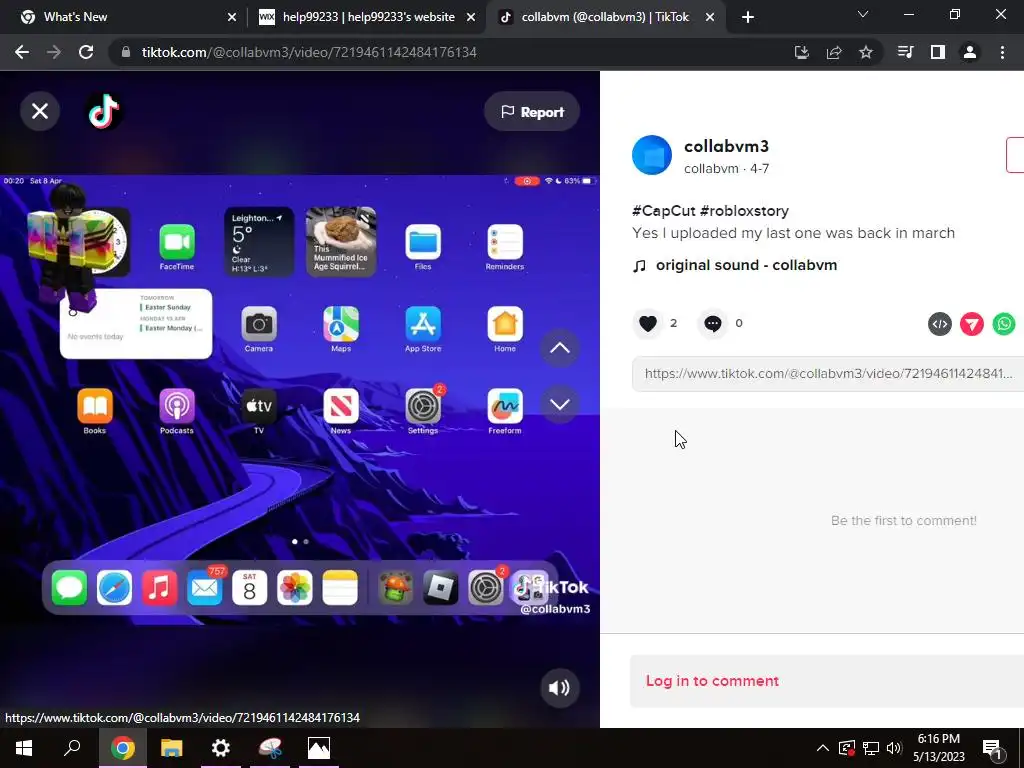Click the embed code icon
Image resolution: width=1024 pixels, height=768 pixels.
coord(940,324)
